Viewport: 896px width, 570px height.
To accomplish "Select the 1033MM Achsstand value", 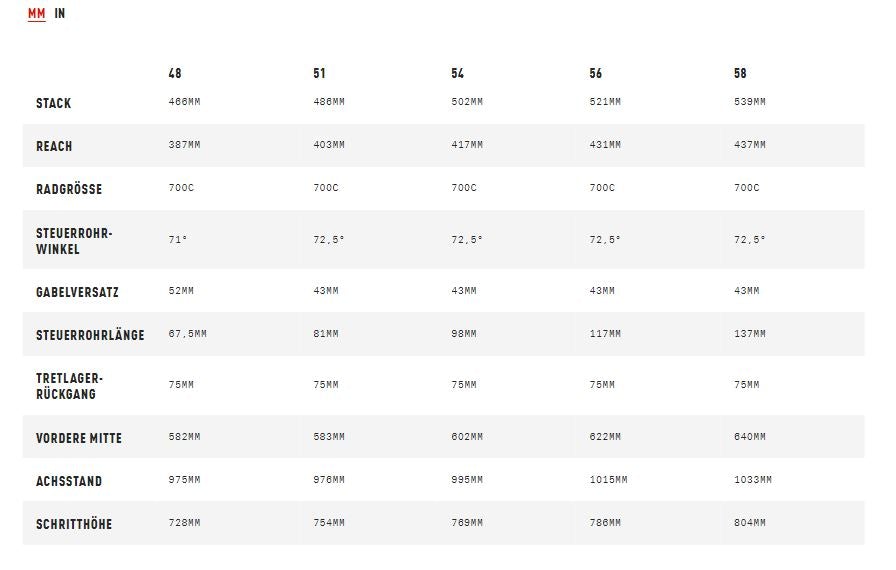I will click(753, 480).
